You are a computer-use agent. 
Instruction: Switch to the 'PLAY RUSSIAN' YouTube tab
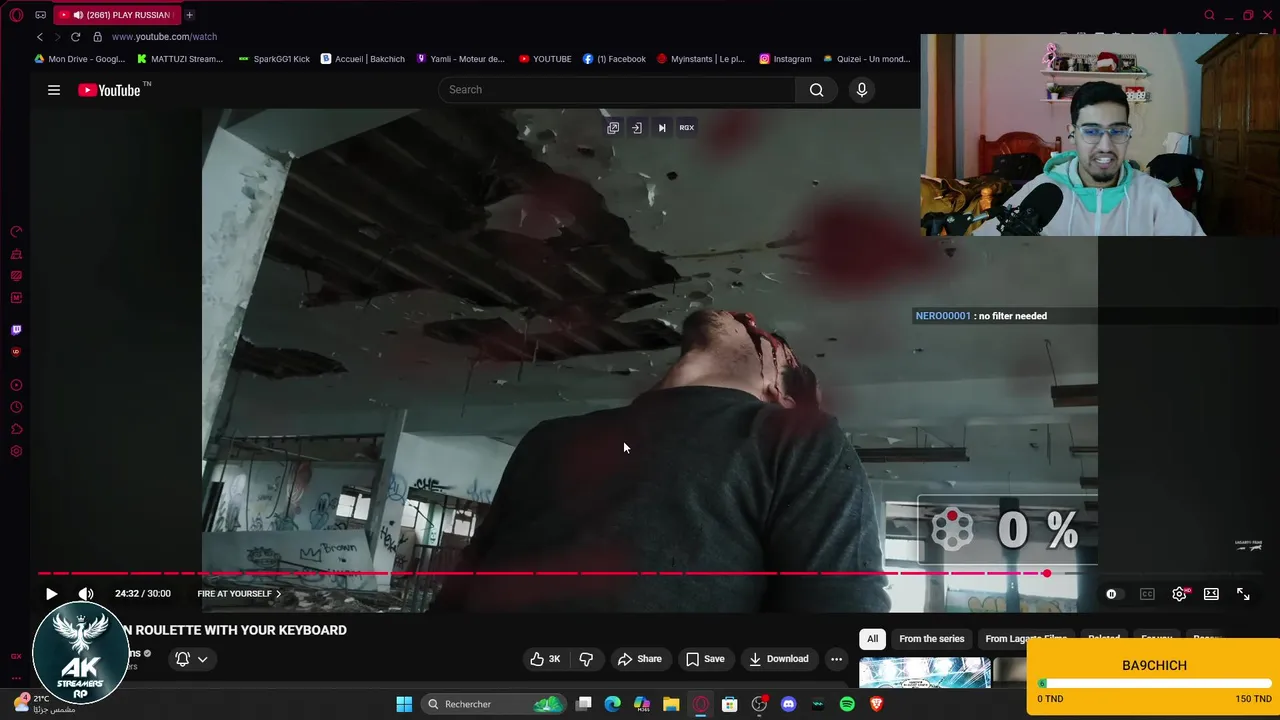coord(115,15)
